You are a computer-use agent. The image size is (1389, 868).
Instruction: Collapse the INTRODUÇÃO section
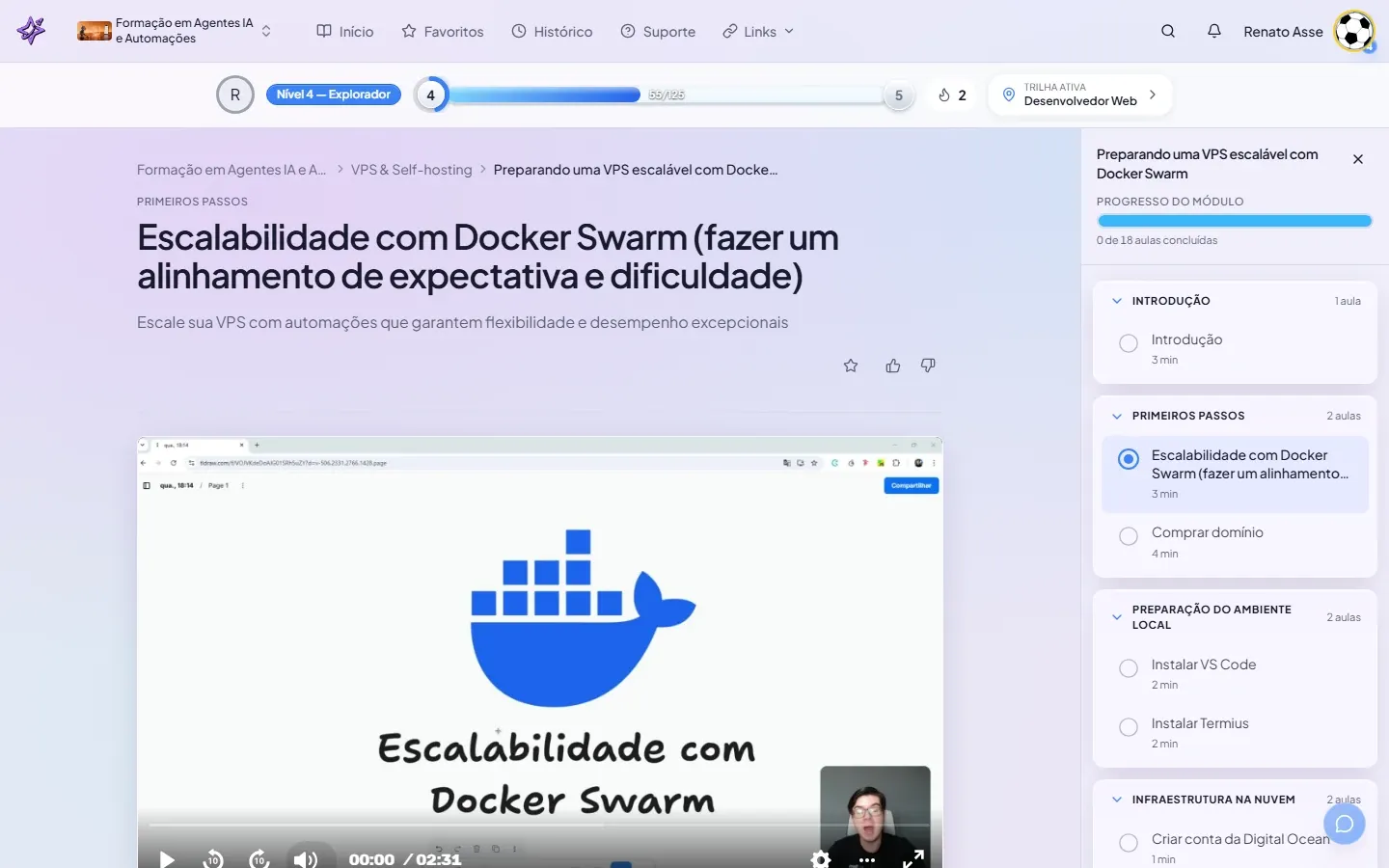click(x=1117, y=301)
